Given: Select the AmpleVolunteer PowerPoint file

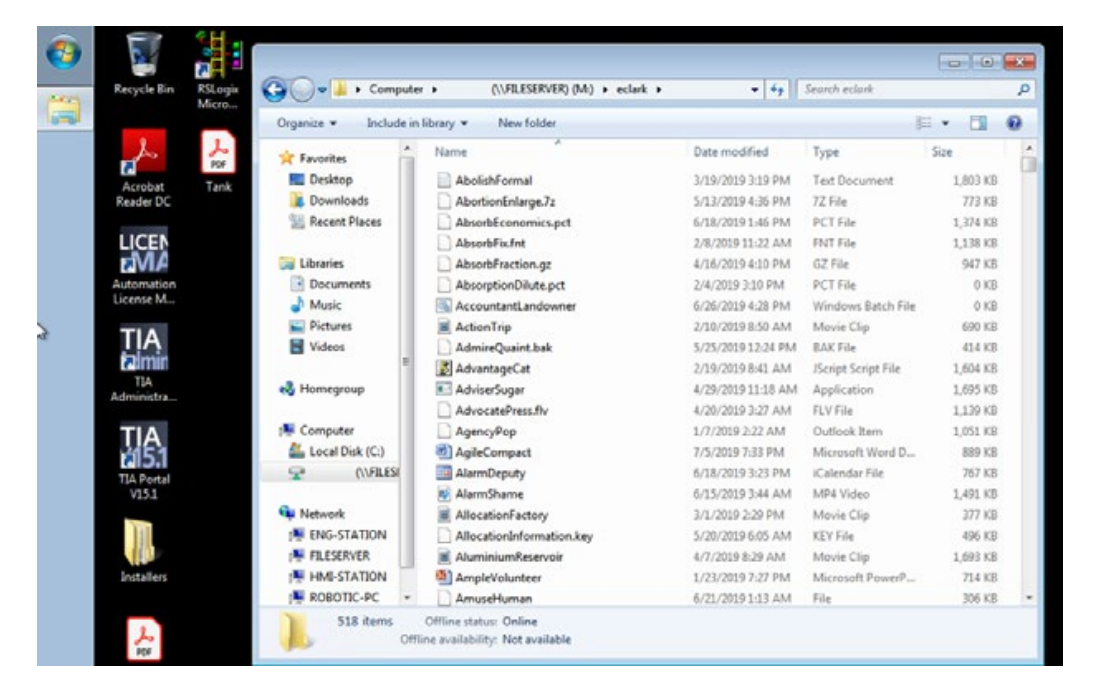Looking at the screenshot, I should point(488,578).
